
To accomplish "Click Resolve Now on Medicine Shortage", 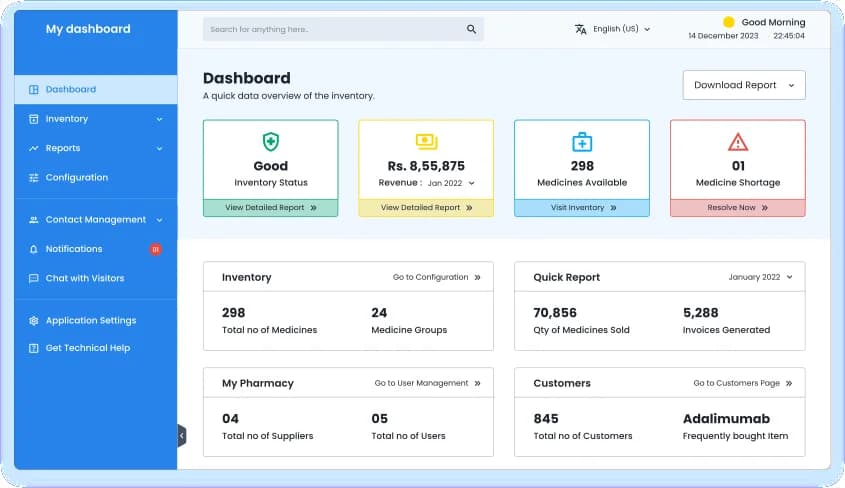I will click(736, 208).
